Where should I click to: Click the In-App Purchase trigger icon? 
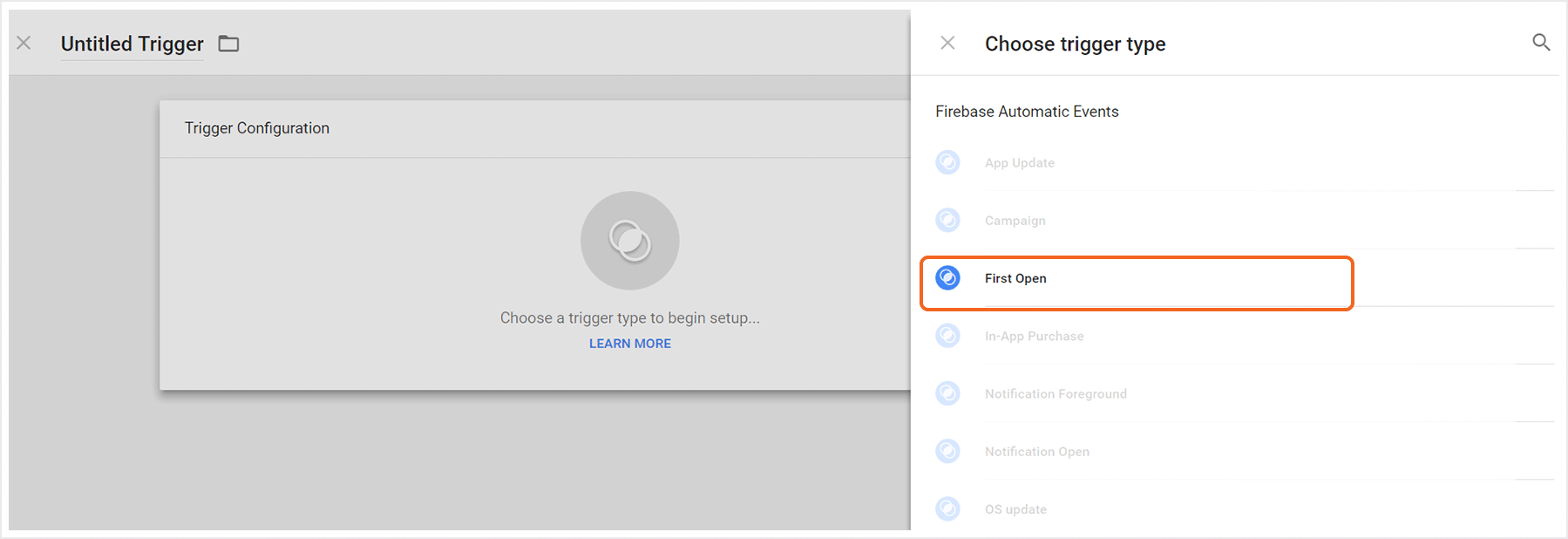tap(947, 336)
